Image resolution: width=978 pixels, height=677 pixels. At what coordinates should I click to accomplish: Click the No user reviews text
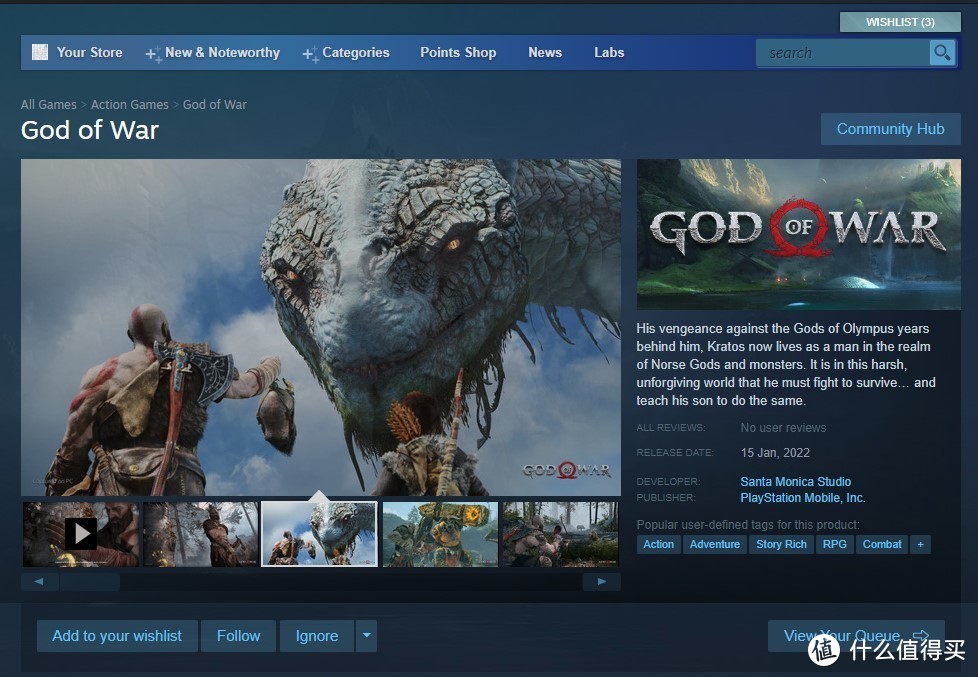click(x=783, y=428)
